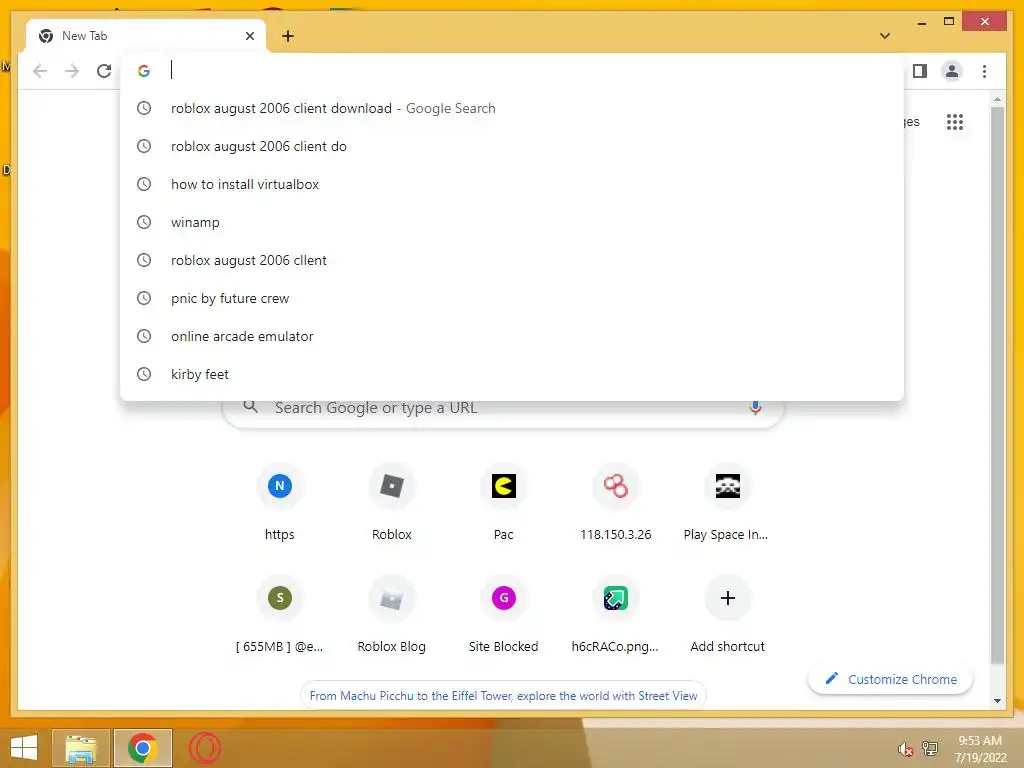Open the [ 655MB ] @e... shortcut
The height and width of the screenshot is (768, 1024).
[280, 615]
